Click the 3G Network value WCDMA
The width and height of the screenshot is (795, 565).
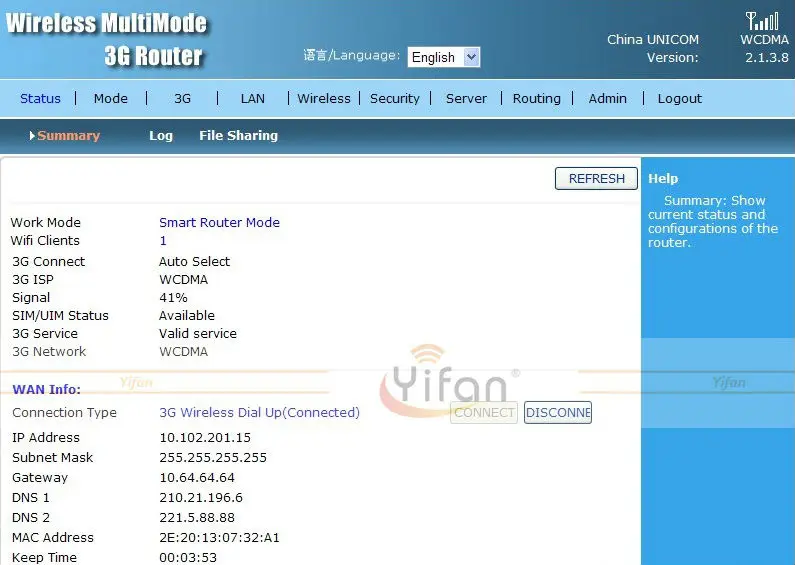click(184, 351)
